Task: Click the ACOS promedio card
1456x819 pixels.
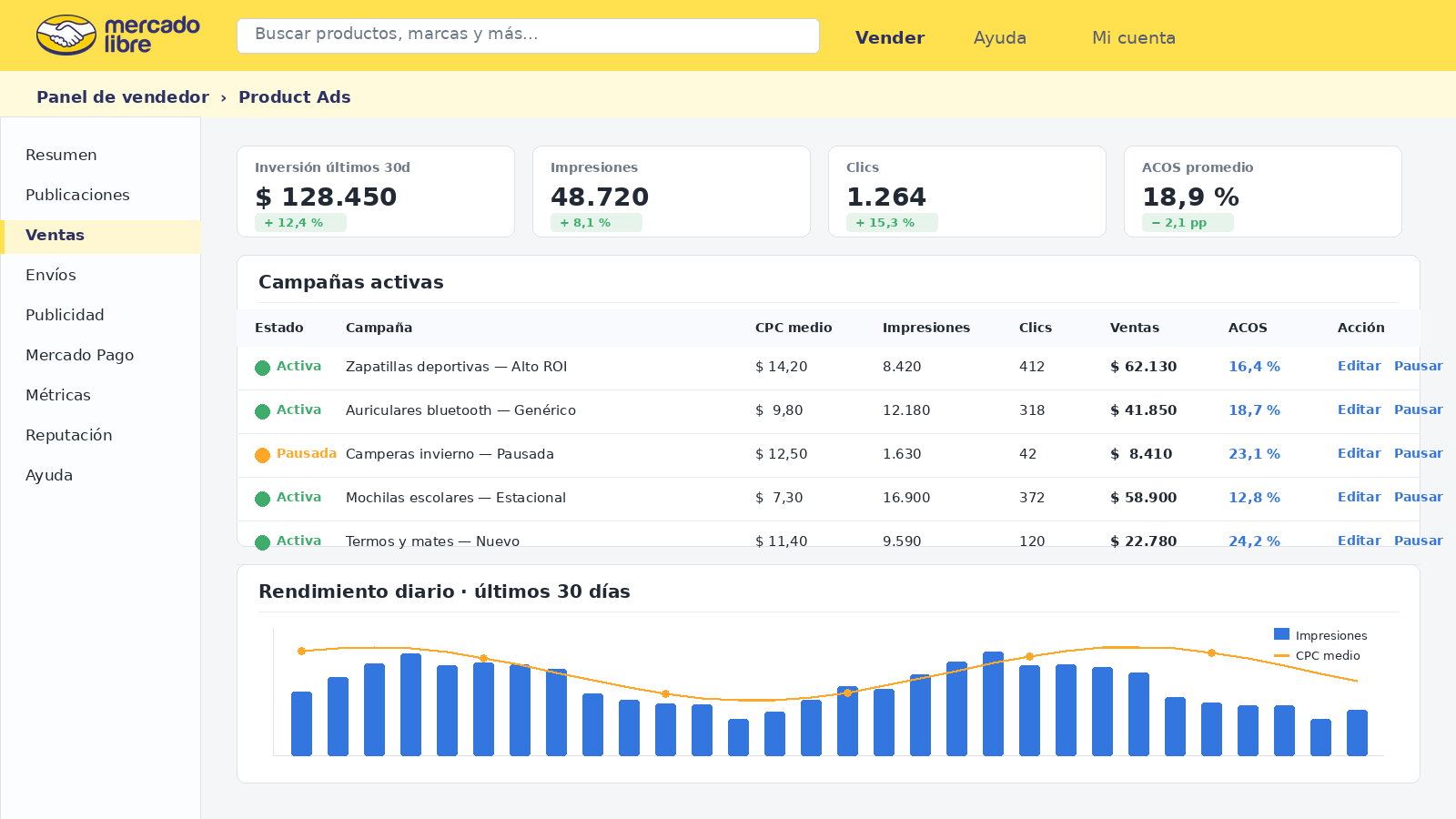Action: coord(1263,191)
